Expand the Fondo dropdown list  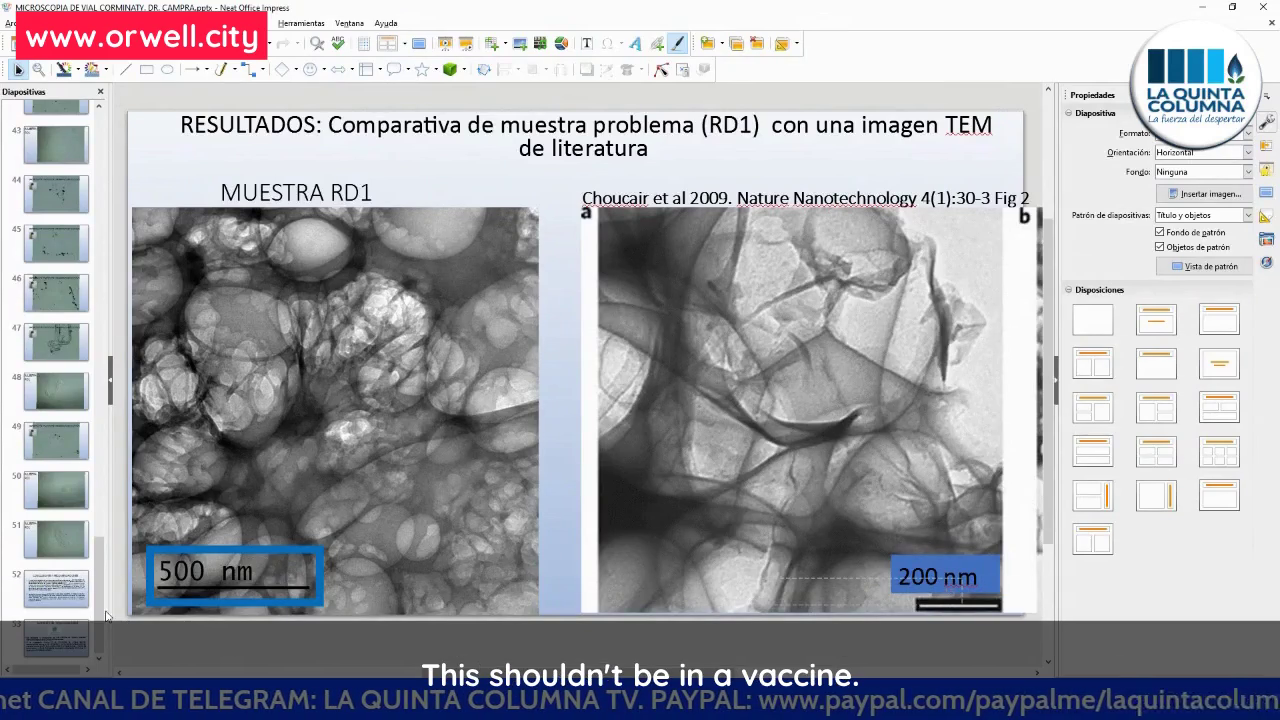tap(1247, 172)
